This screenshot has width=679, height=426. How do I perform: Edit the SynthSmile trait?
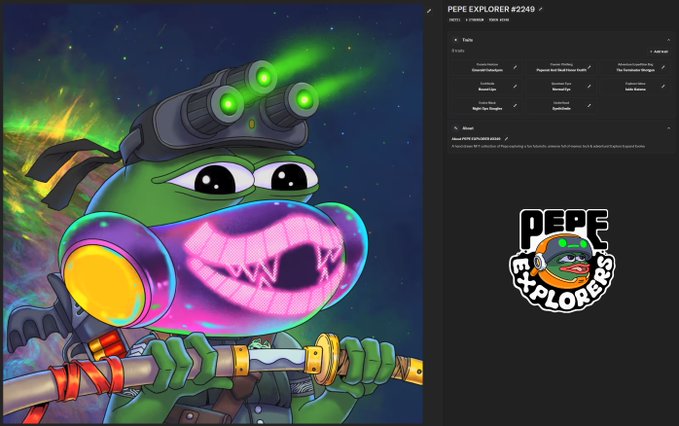coord(589,106)
